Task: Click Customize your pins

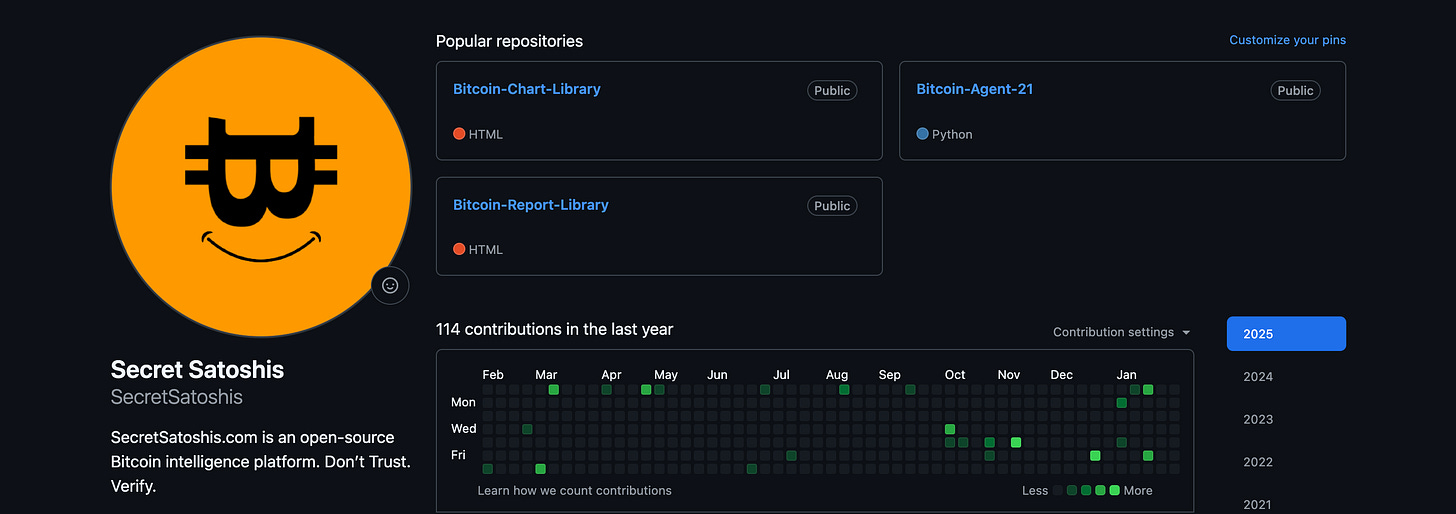Action: pos(1287,40)
